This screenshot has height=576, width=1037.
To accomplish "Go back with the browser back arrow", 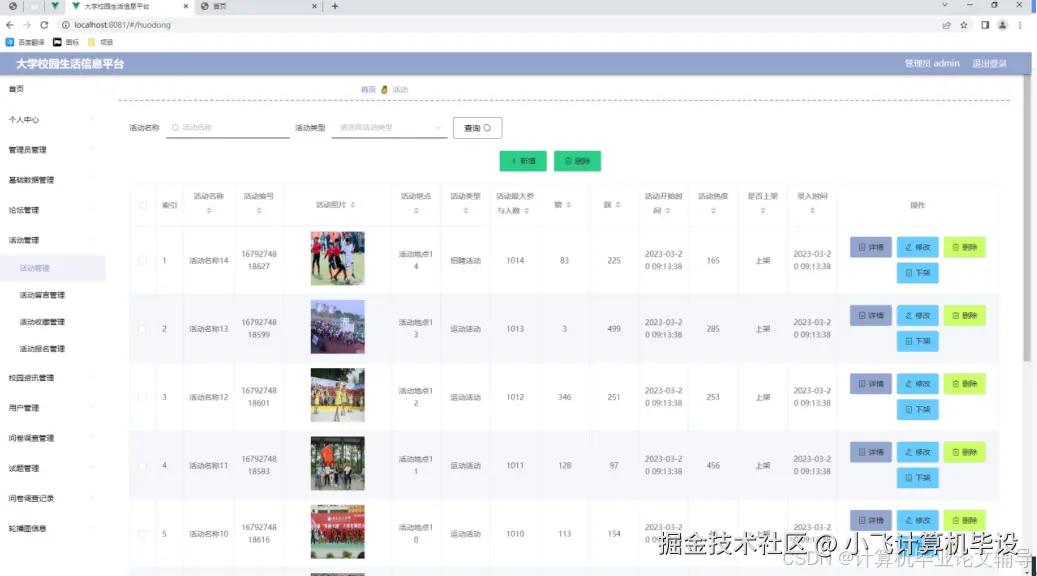I will tap(9, 25).
